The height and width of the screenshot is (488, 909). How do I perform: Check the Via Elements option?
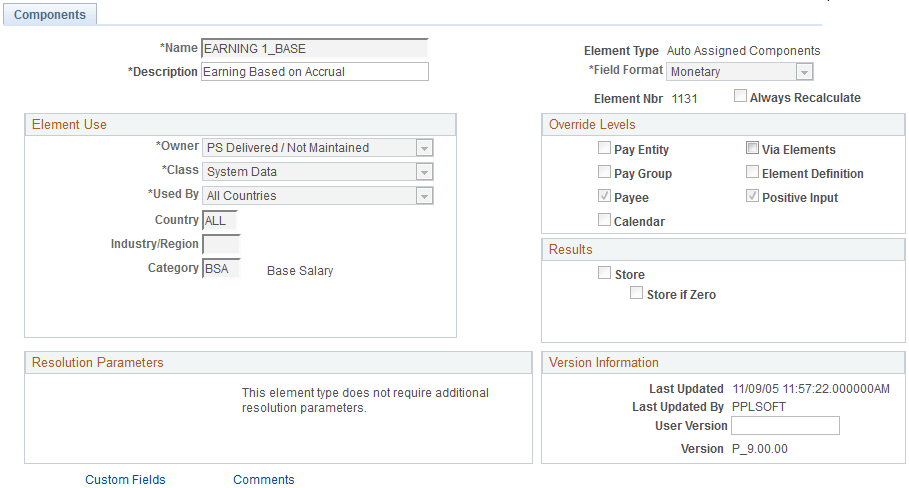752,148
